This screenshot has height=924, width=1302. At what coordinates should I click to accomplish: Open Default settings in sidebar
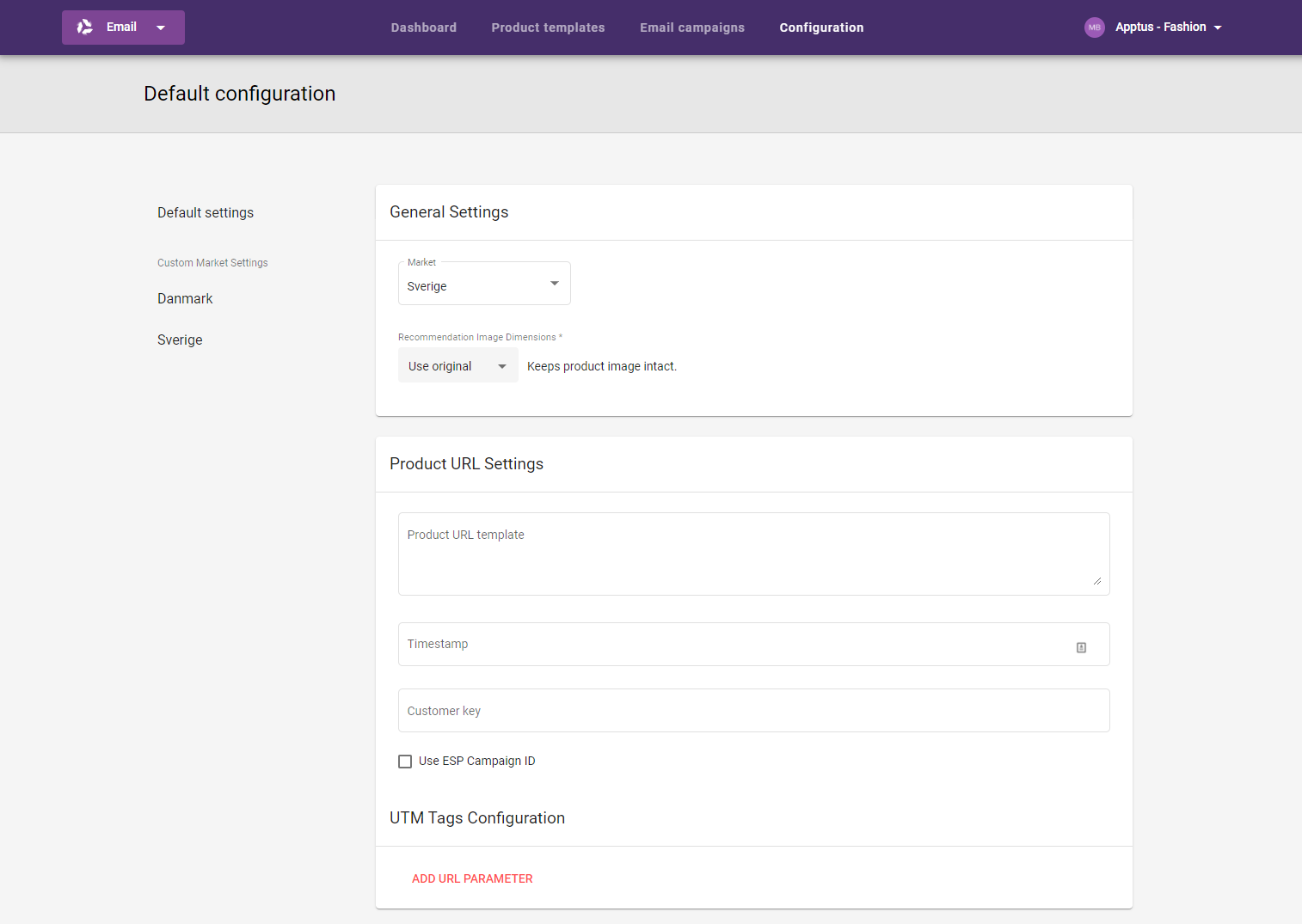[206, 212]
